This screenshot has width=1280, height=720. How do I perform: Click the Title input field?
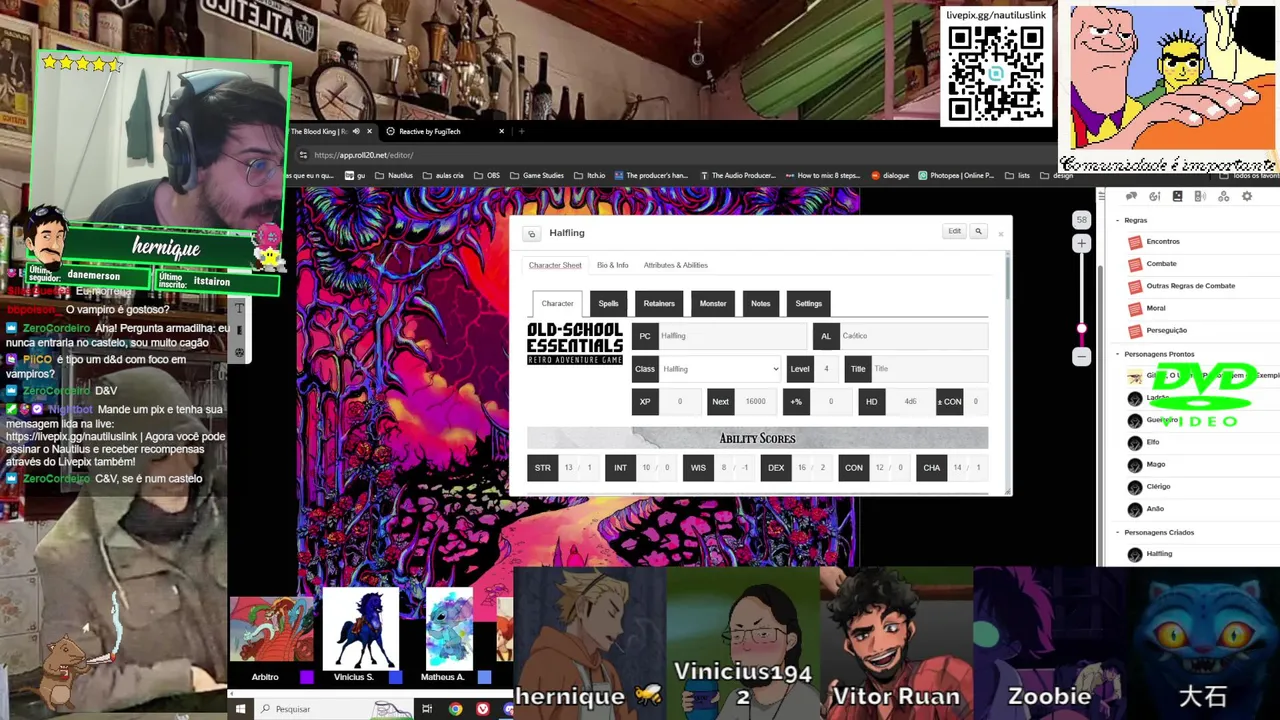[x=930, y=369]
